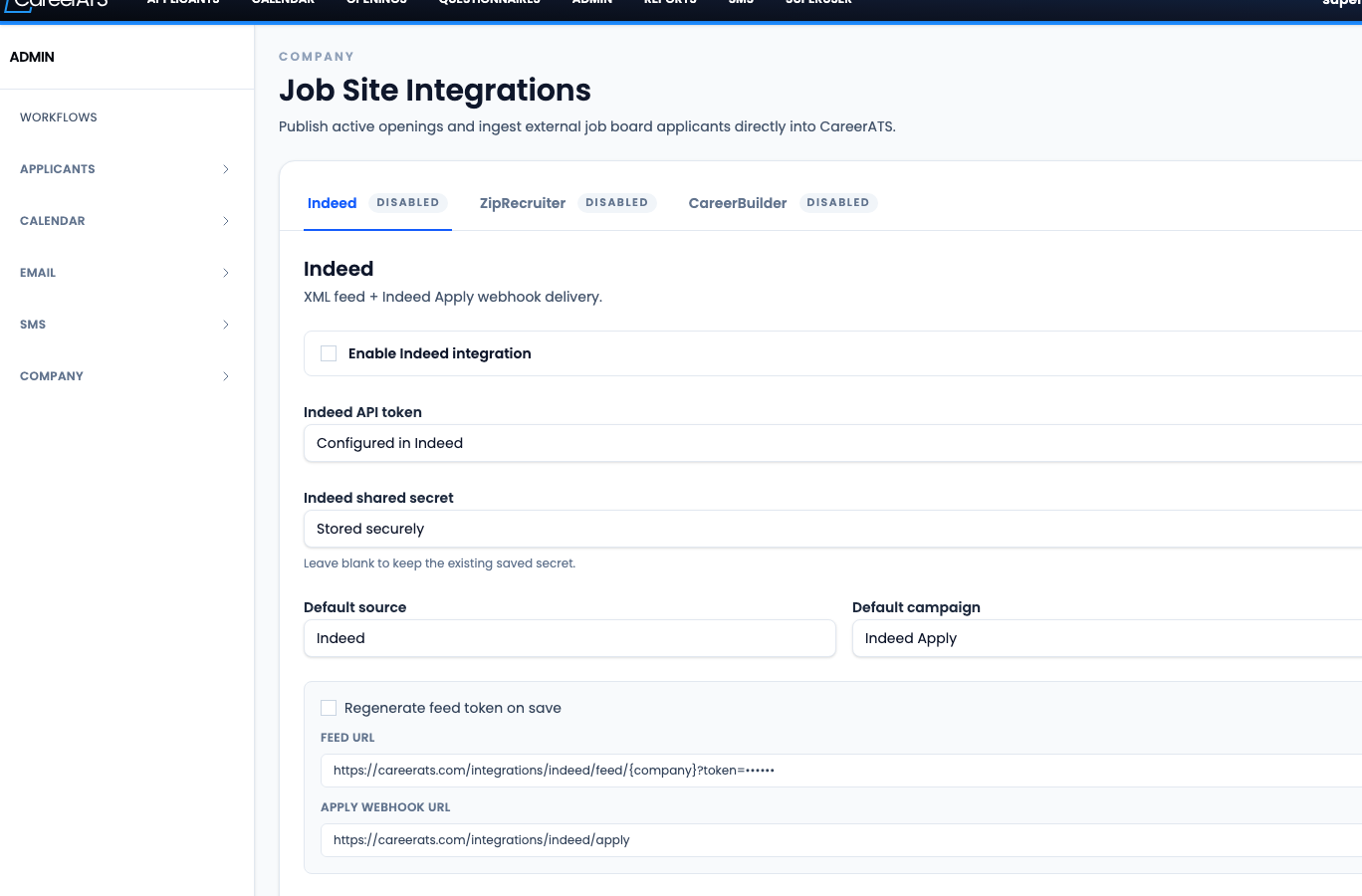This screenshot has width=1362, height=896.
Task: Click the DISABLED badge beside ZipRecruiter
Action: pos(616,203)
